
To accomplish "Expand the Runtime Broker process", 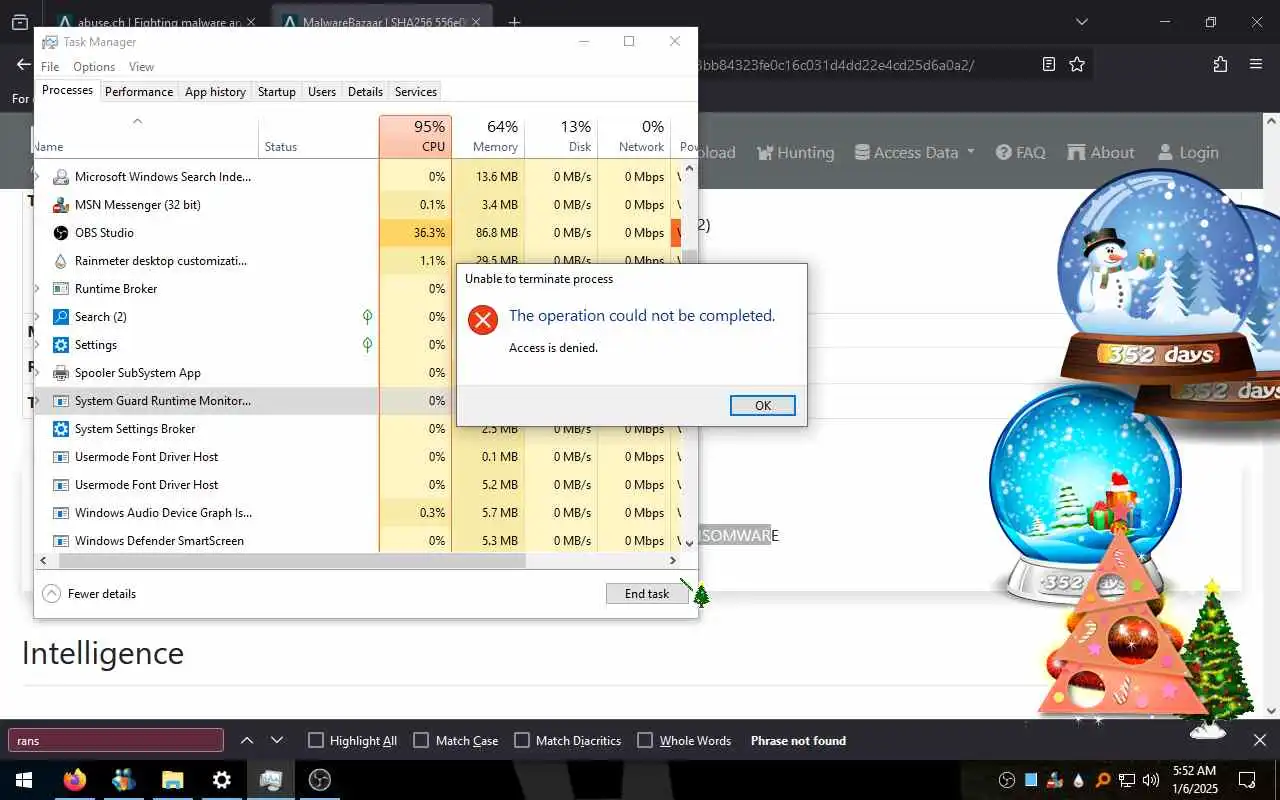I will 38,288.
